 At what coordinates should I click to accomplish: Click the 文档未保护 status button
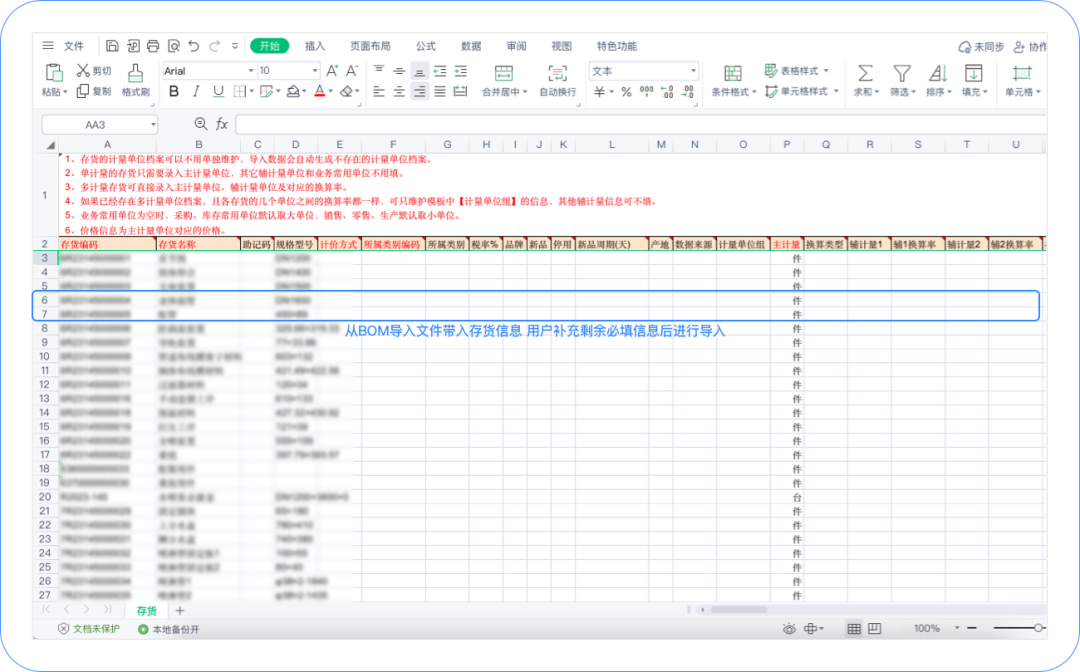89,629
